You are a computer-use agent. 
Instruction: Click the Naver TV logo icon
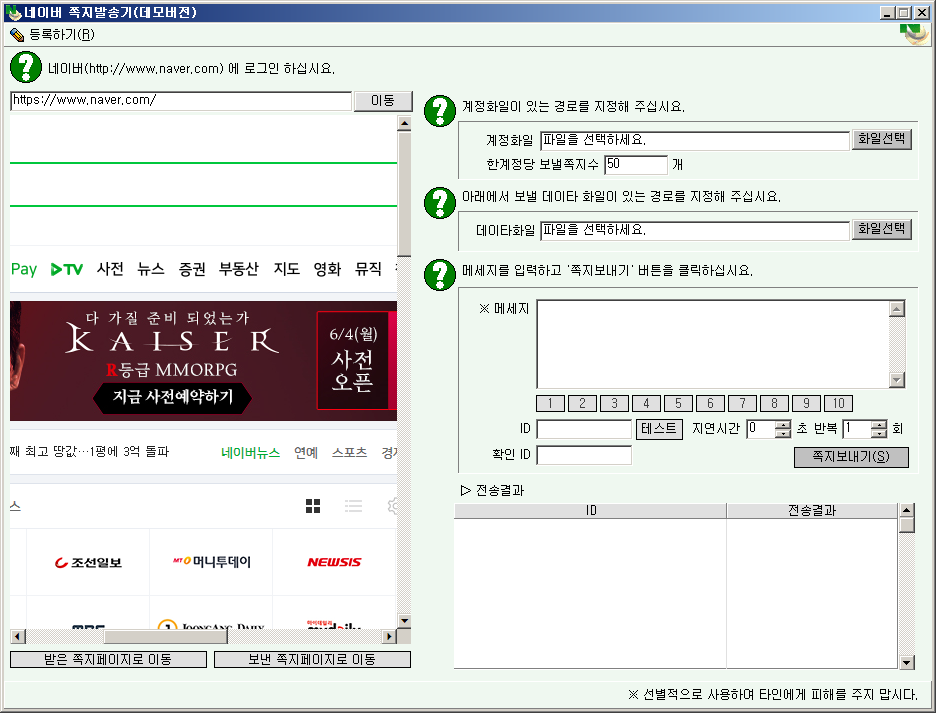click(x=67, y=269)
